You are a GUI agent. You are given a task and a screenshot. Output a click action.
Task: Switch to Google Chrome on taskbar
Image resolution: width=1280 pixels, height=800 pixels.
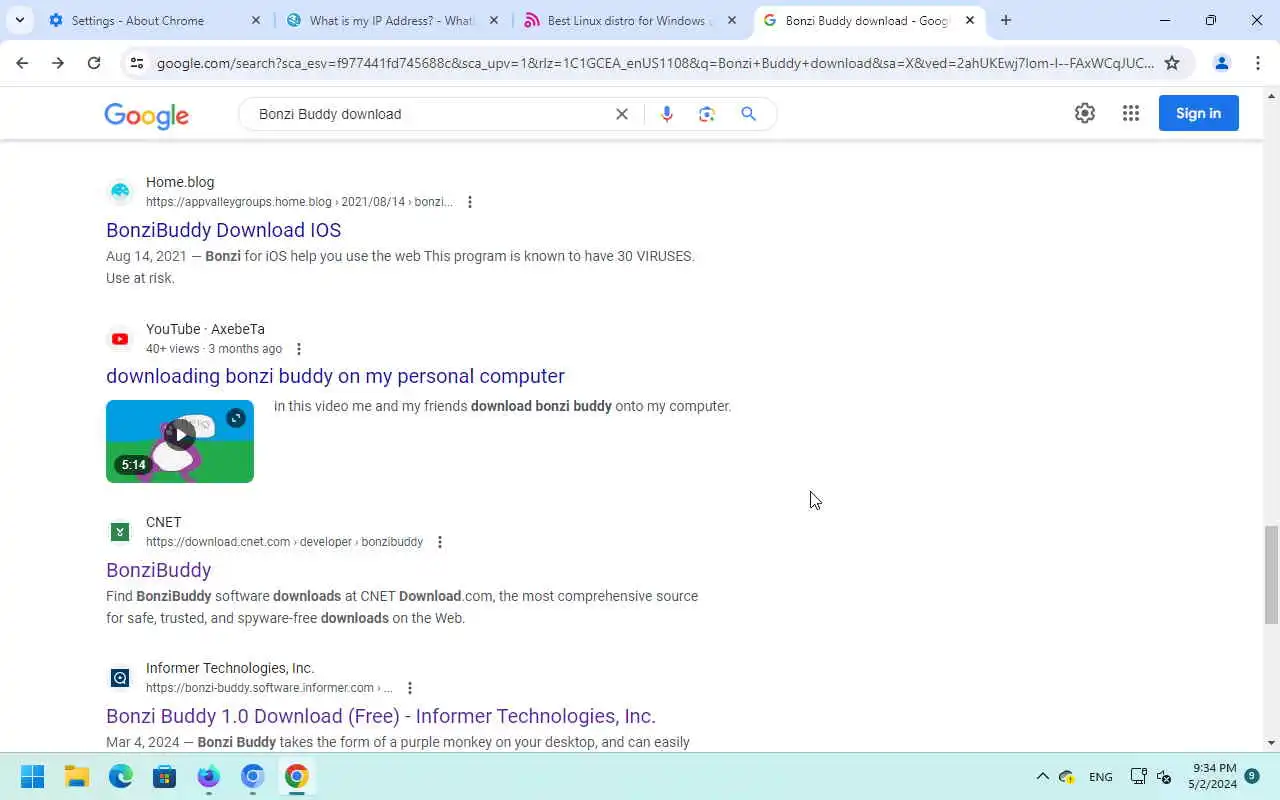tap(296, 776)
